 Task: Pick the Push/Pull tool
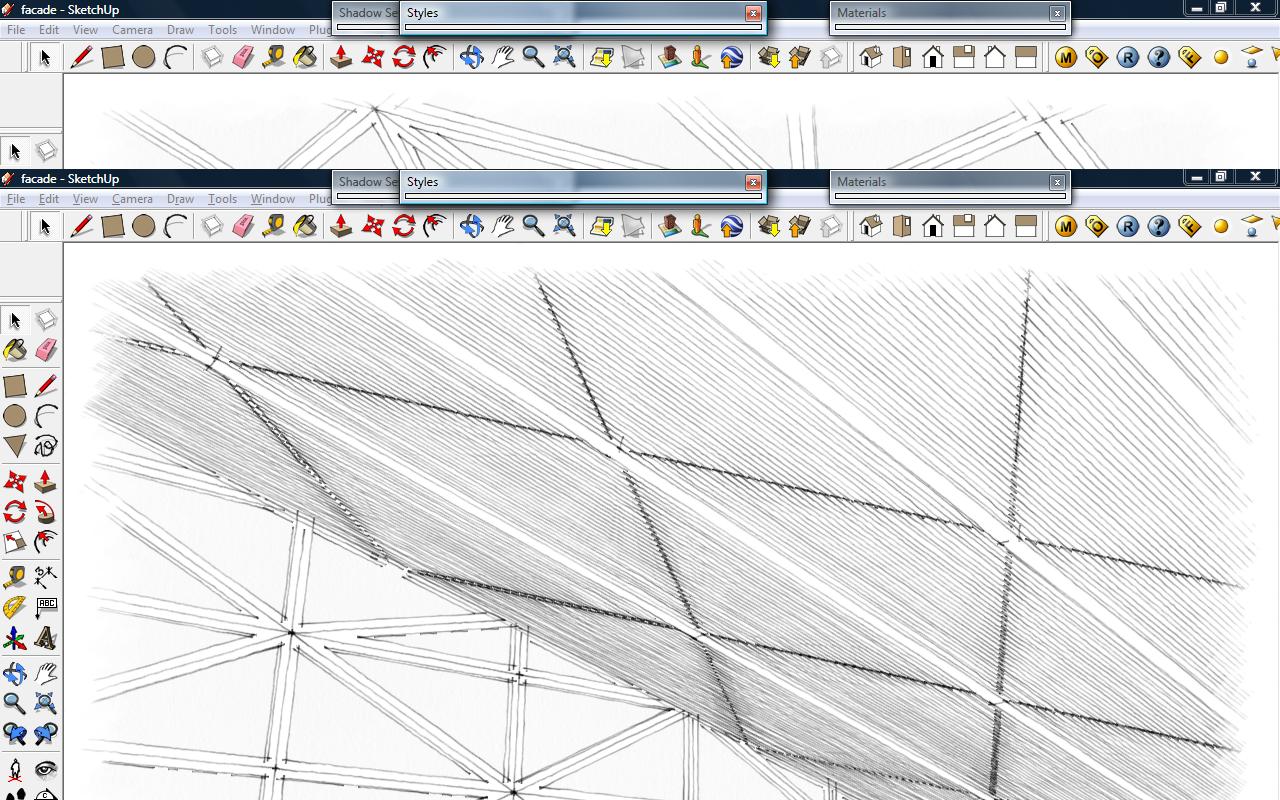(47, 481)
